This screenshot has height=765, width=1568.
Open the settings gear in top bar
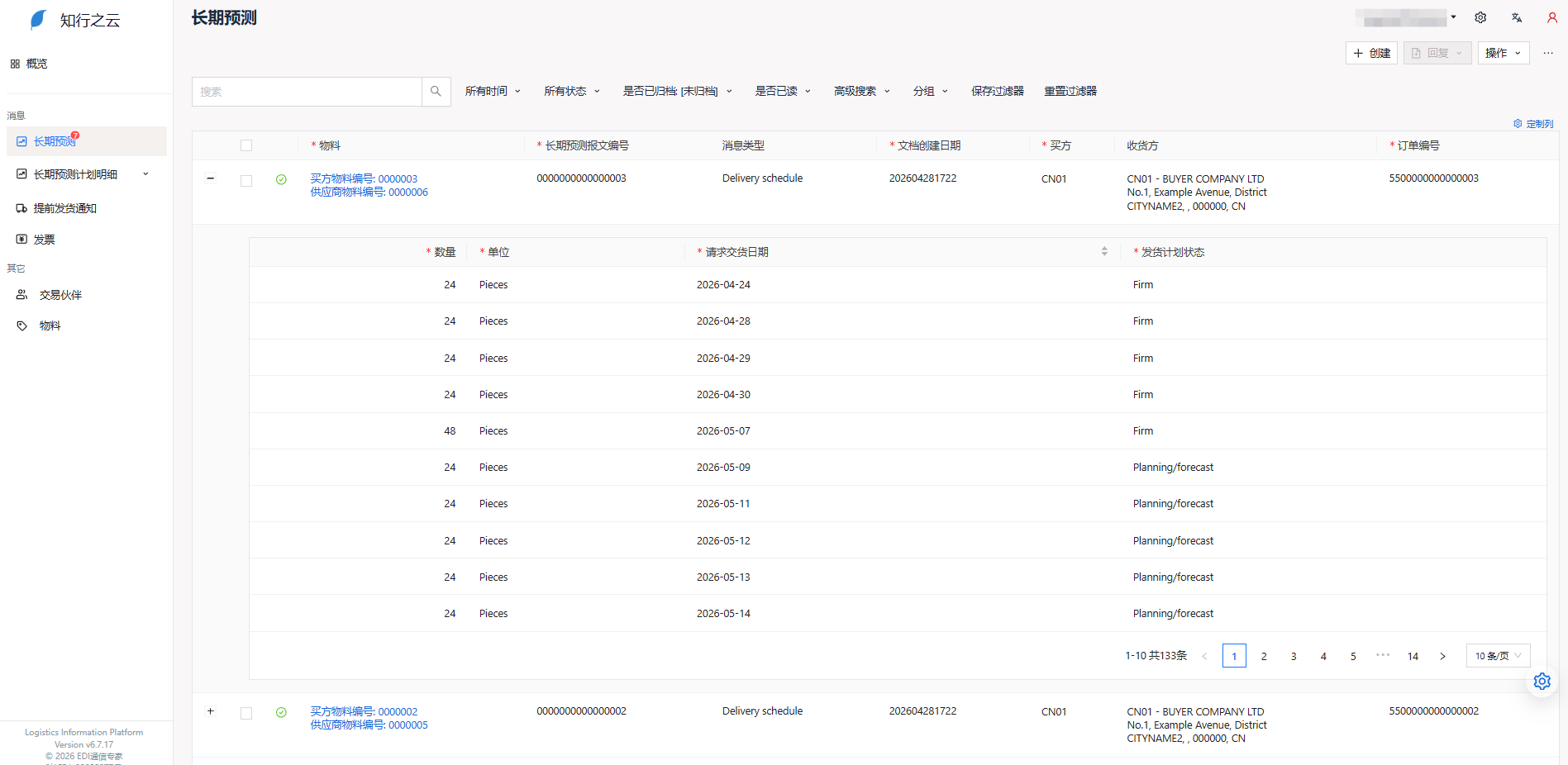[1480, 17]
